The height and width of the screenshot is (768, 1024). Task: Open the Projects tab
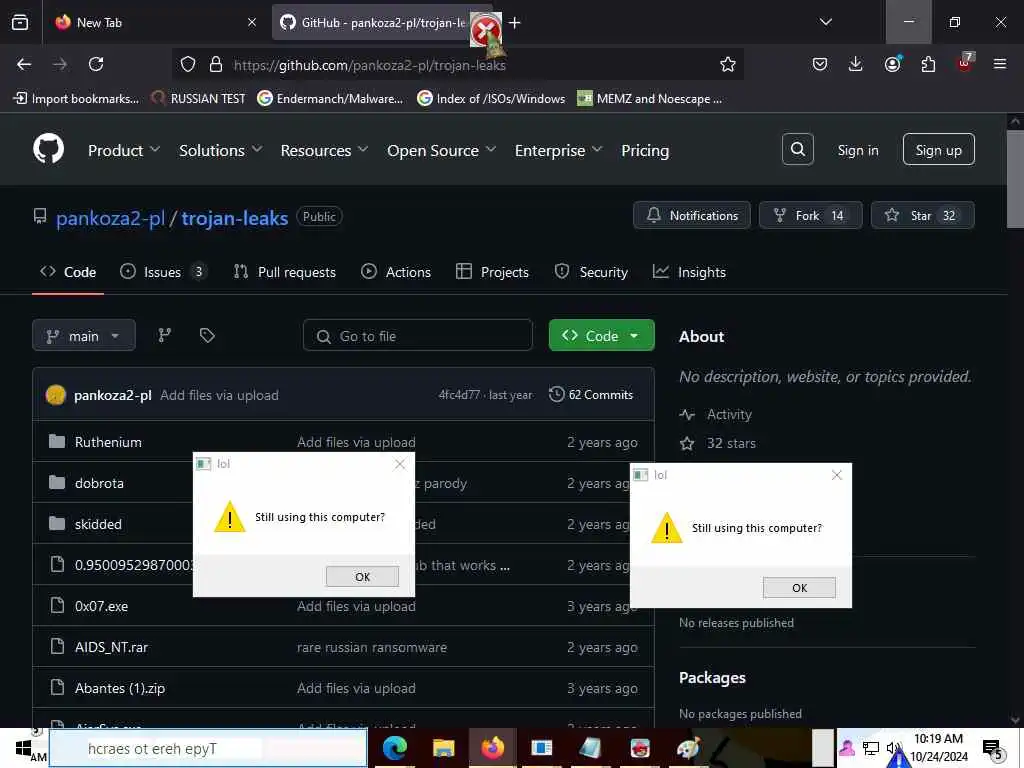(x=492, y=272)
